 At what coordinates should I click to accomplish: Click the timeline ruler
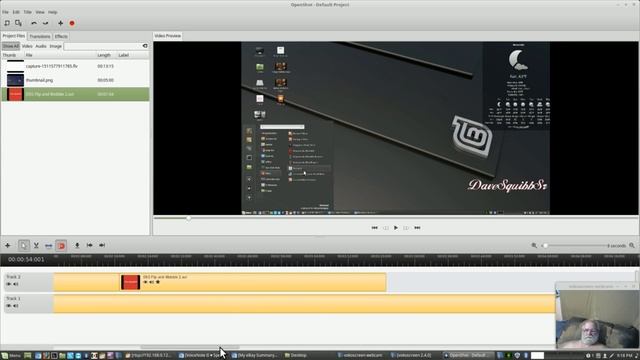[346, 259]
